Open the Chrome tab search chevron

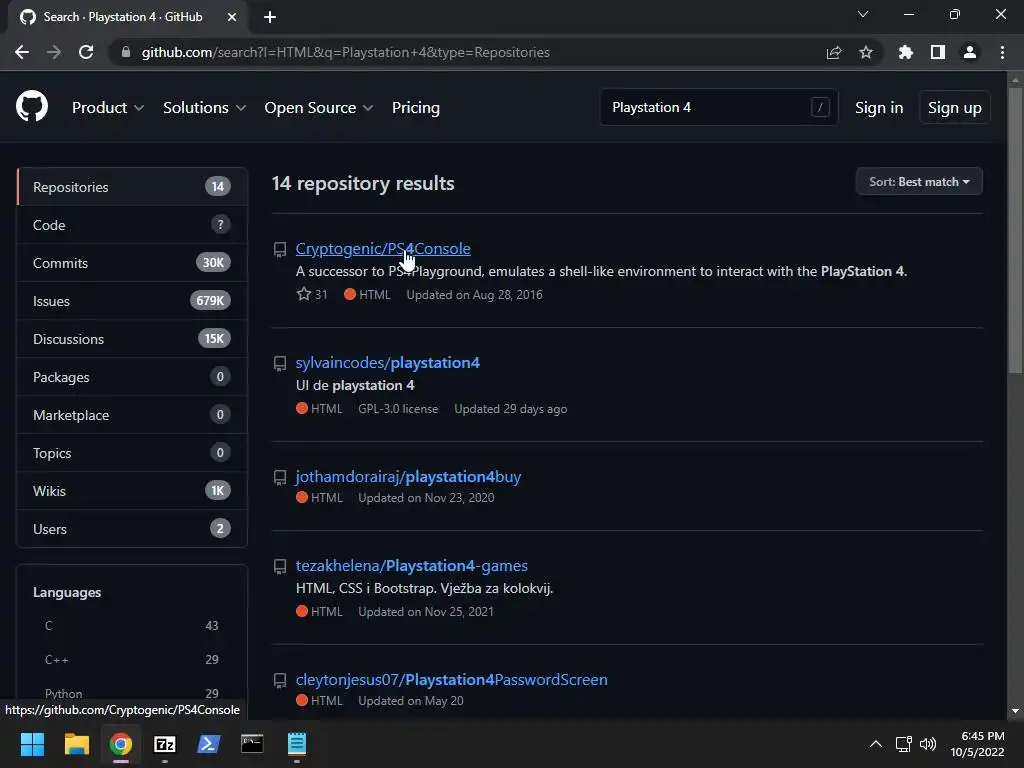pos(863,14)
